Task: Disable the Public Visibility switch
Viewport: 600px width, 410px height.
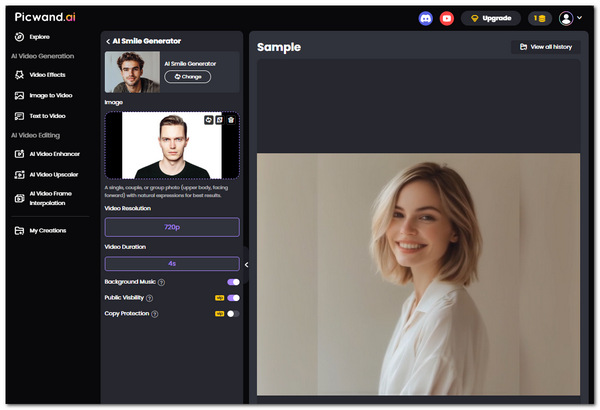Action: pyautogui.click(x=233, y=298)
